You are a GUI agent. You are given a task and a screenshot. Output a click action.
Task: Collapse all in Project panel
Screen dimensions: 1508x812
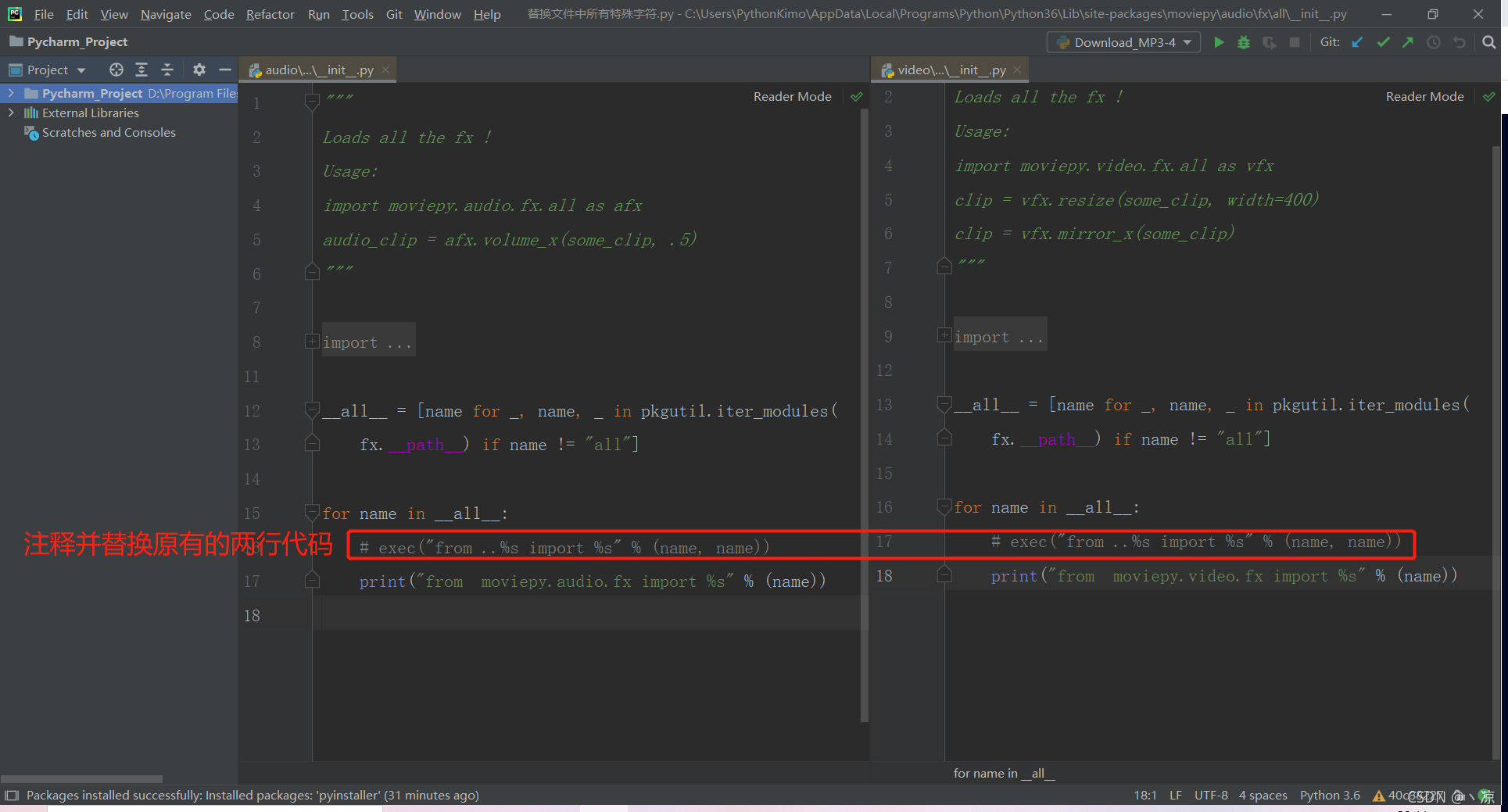[167, 70]
